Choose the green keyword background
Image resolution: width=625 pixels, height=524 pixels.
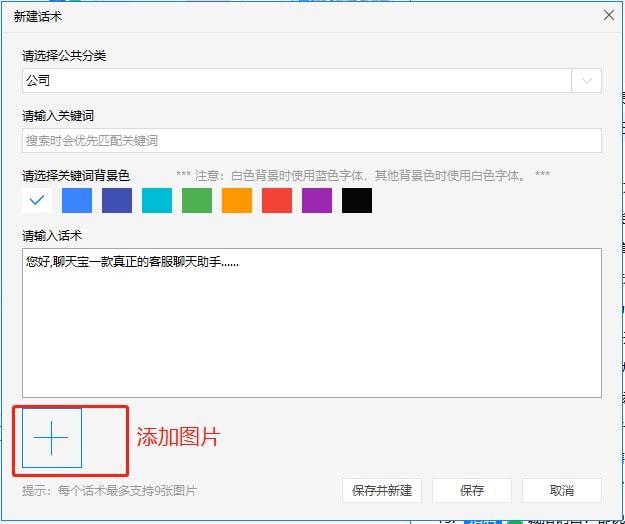(x=197, y=200)
